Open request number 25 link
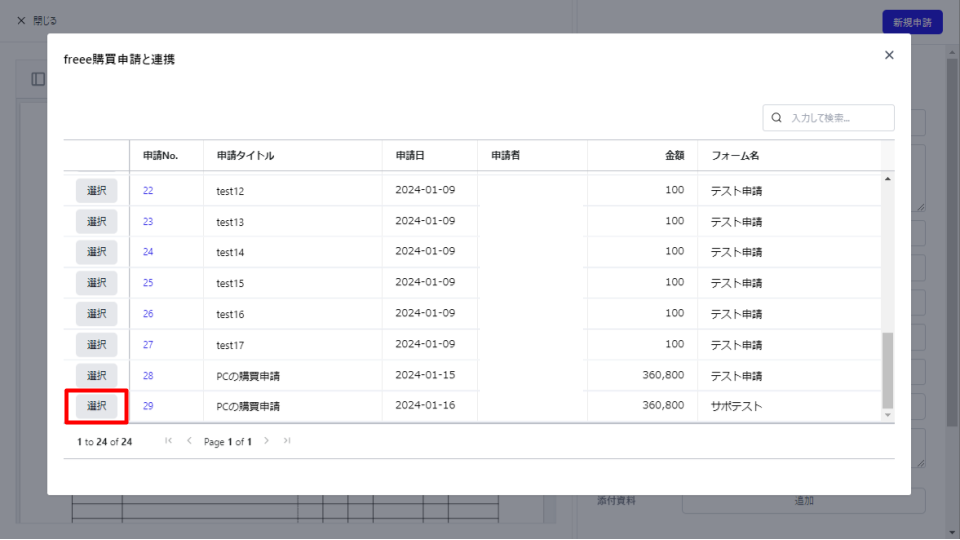Viewport: 960px width, 540px height. (x=148, y=283)
